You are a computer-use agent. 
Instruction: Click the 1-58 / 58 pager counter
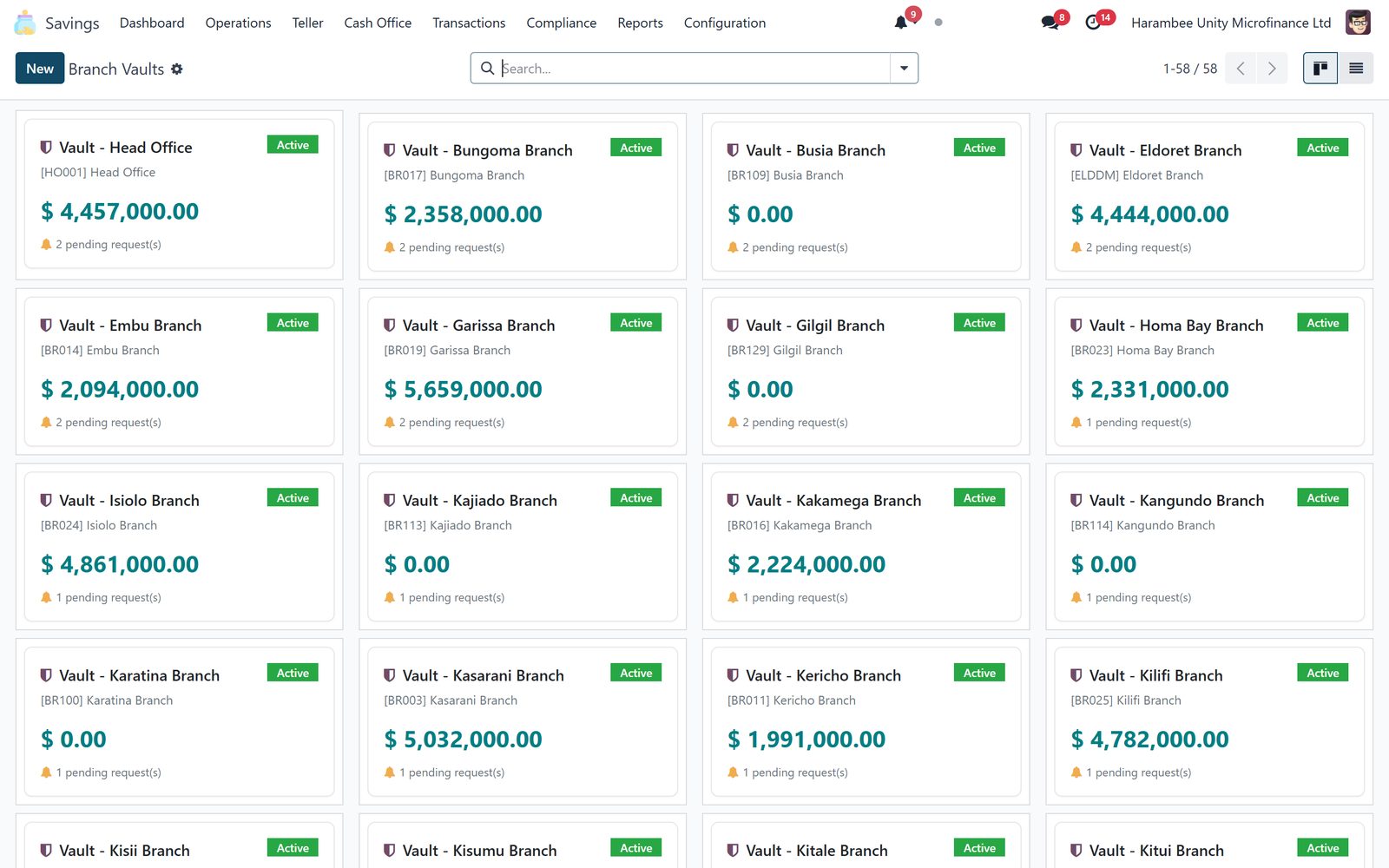click(1189, 69)
